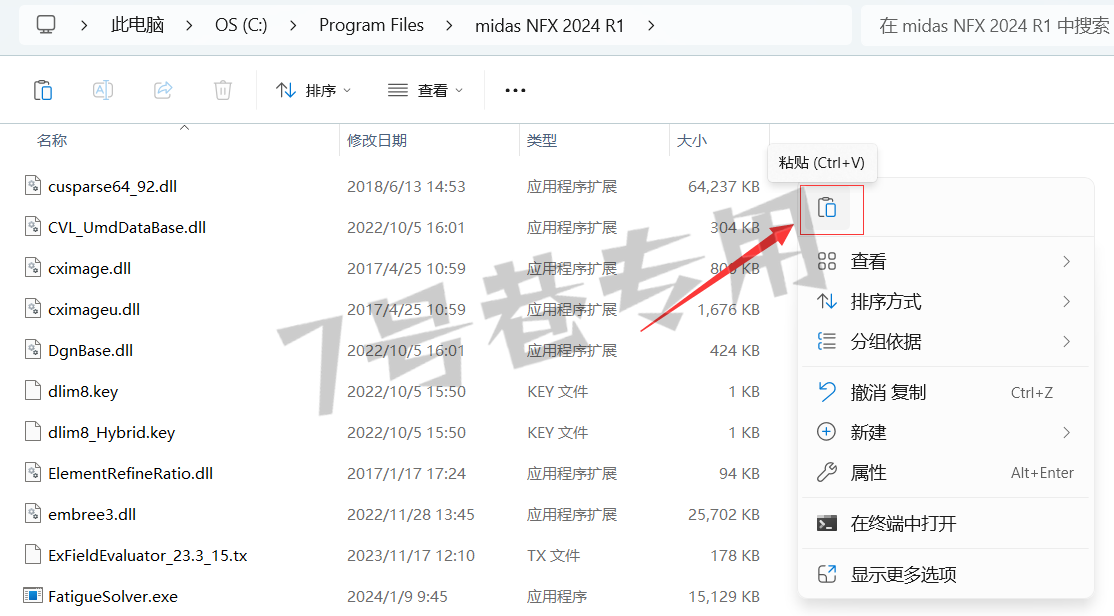Click the file icon of dlim8.key
Viewport: 1114px width, 616px height.
tap(33, 390)
